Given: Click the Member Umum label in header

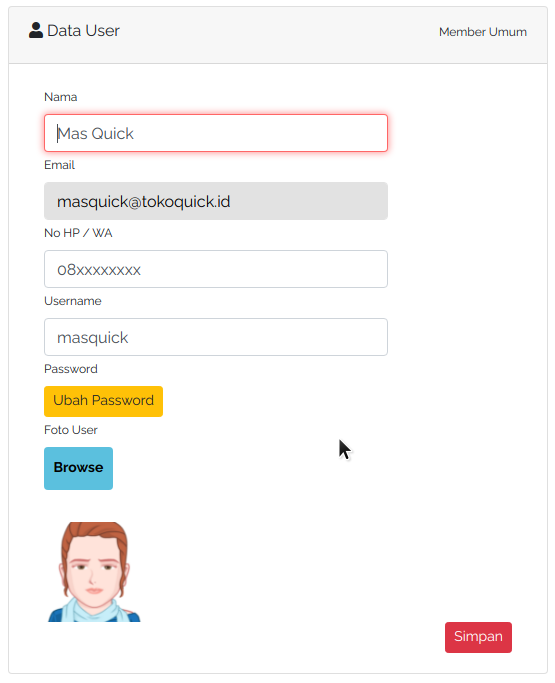Looking at the screenshot, I should 483,32.
